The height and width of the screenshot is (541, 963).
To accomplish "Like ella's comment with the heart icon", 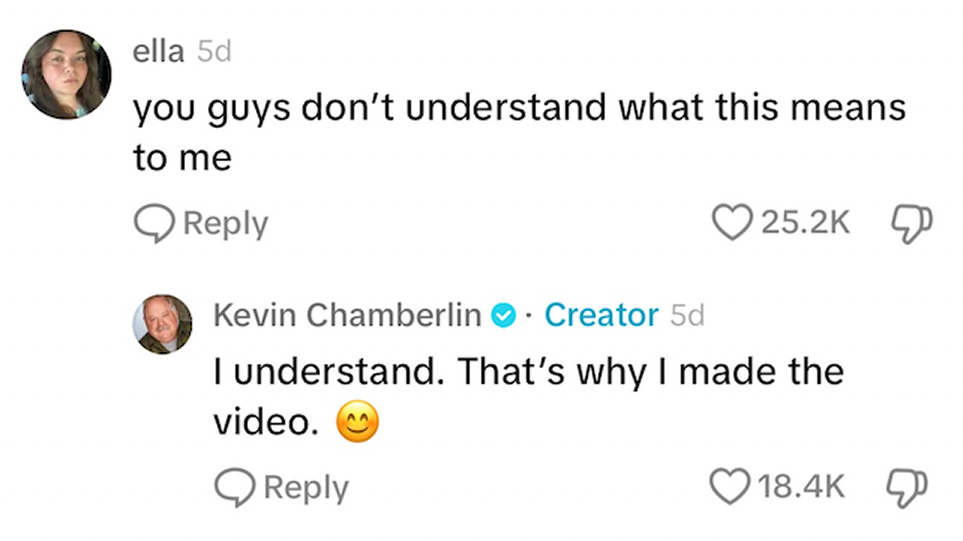I will coord(732,222).
